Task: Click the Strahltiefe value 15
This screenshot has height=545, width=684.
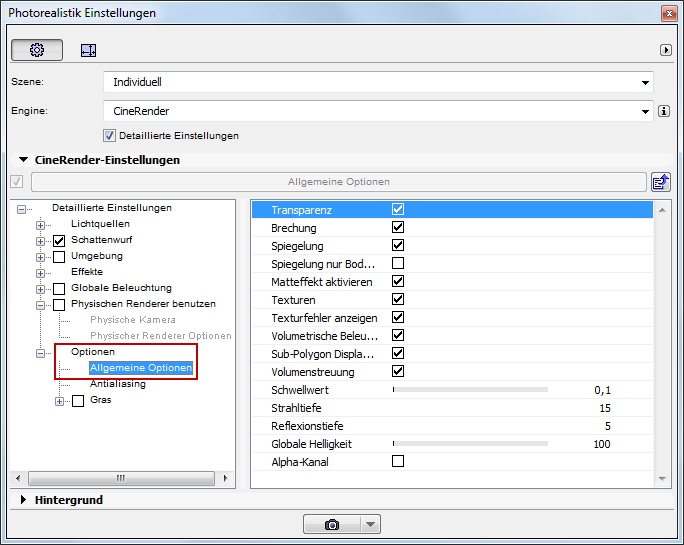Action: [x=605, y=408]
